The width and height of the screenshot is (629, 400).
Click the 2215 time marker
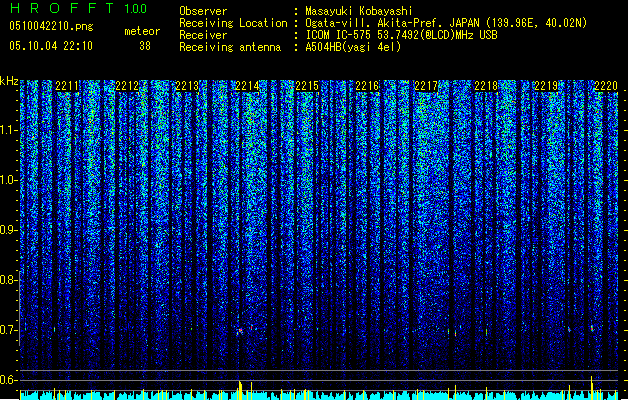pyautogui.click(x=307, y=86)
